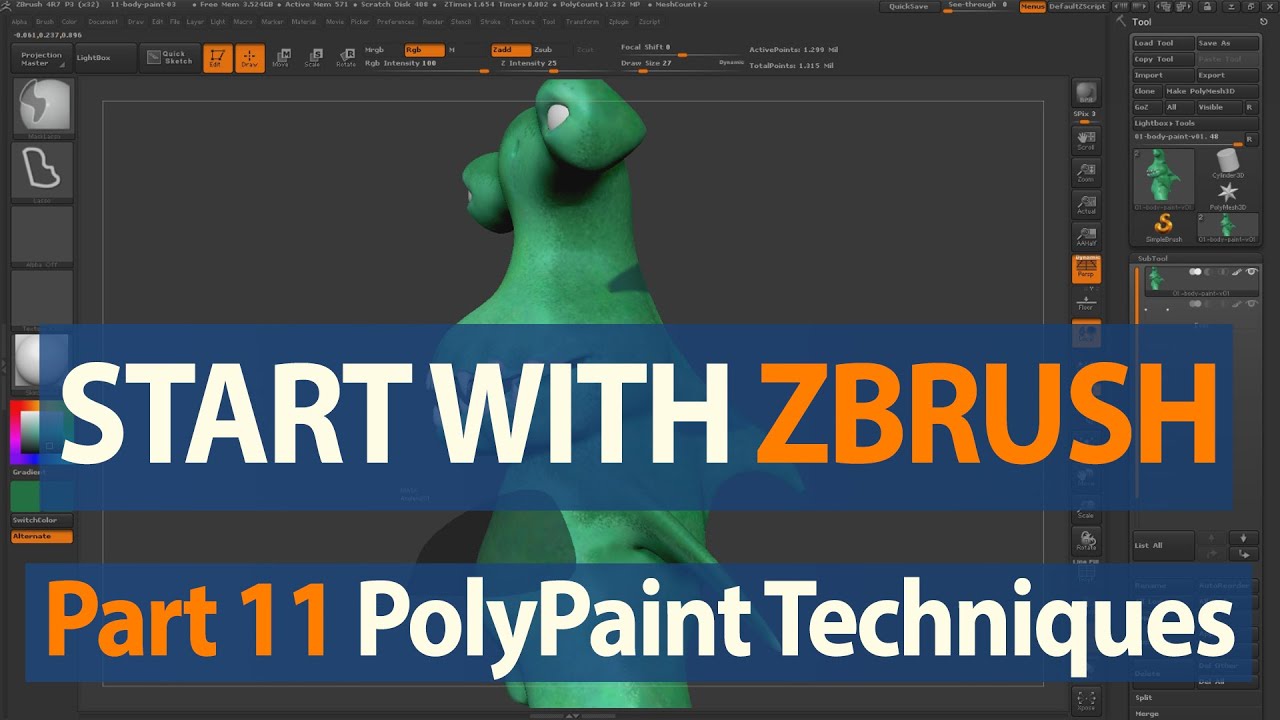Click the LightBox button
Screen dimensions: 1280x720
point(104,58)
